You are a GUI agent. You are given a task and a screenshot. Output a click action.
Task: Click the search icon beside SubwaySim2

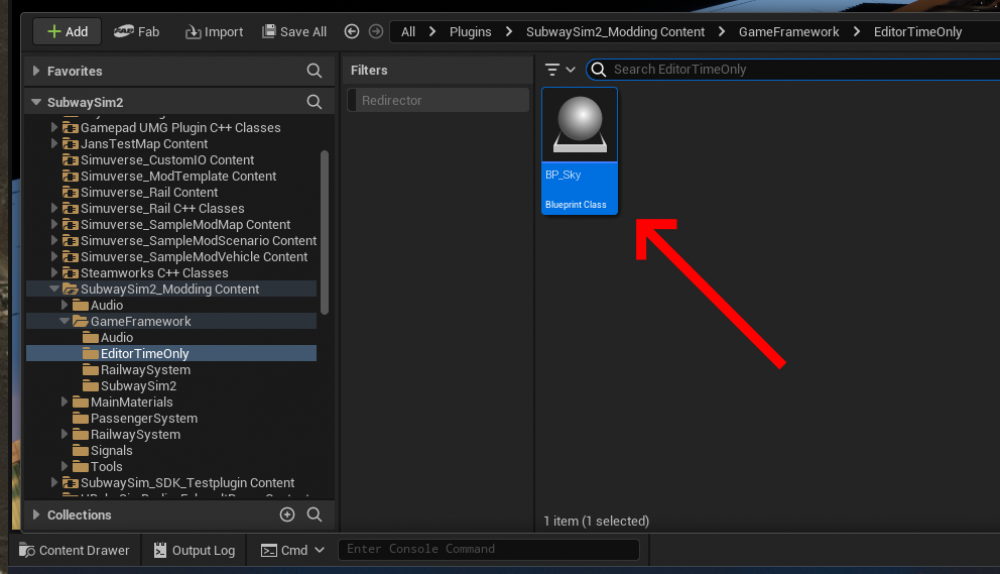click(x=314, y=102)
